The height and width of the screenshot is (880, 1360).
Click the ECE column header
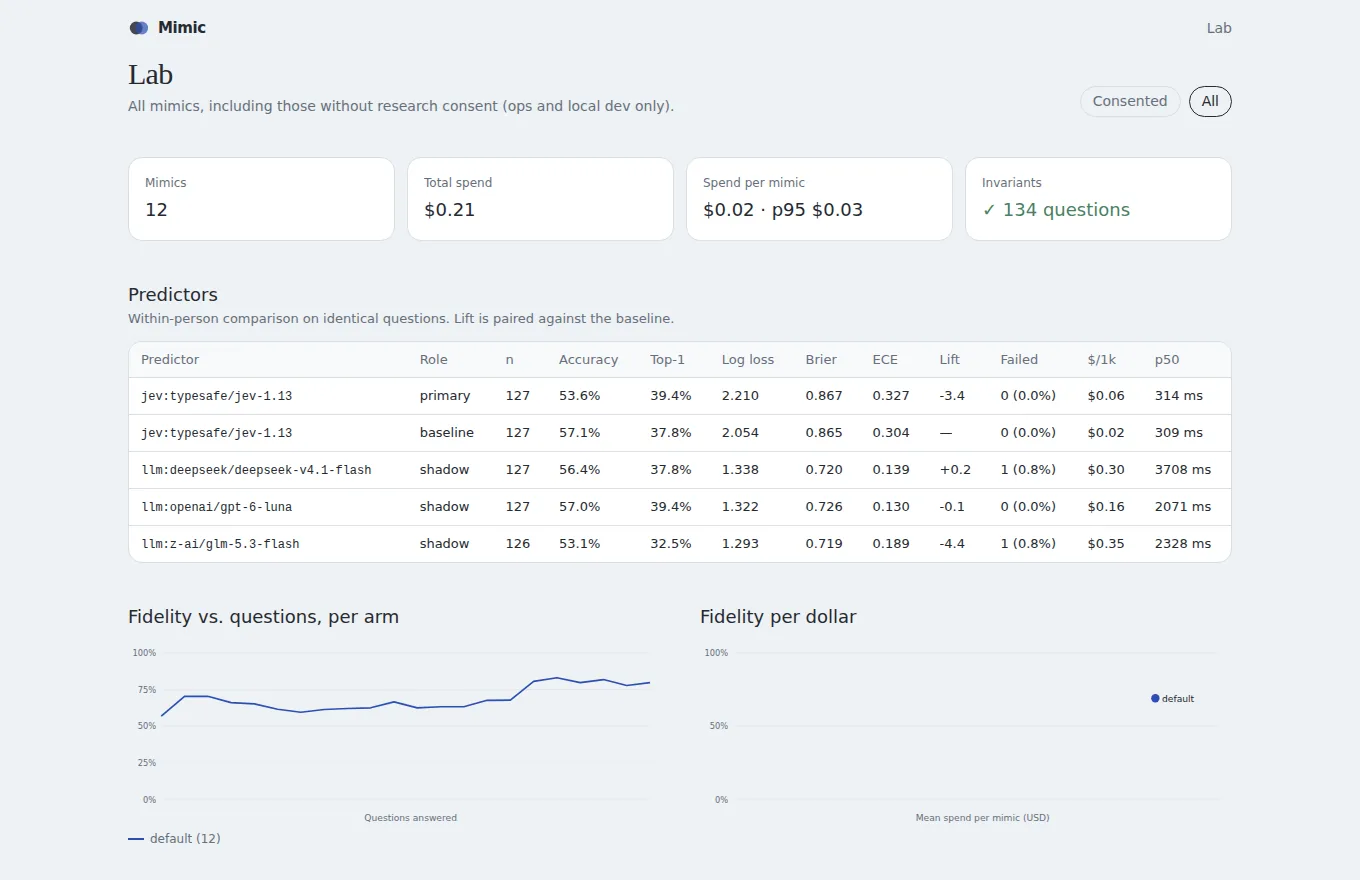885,360
